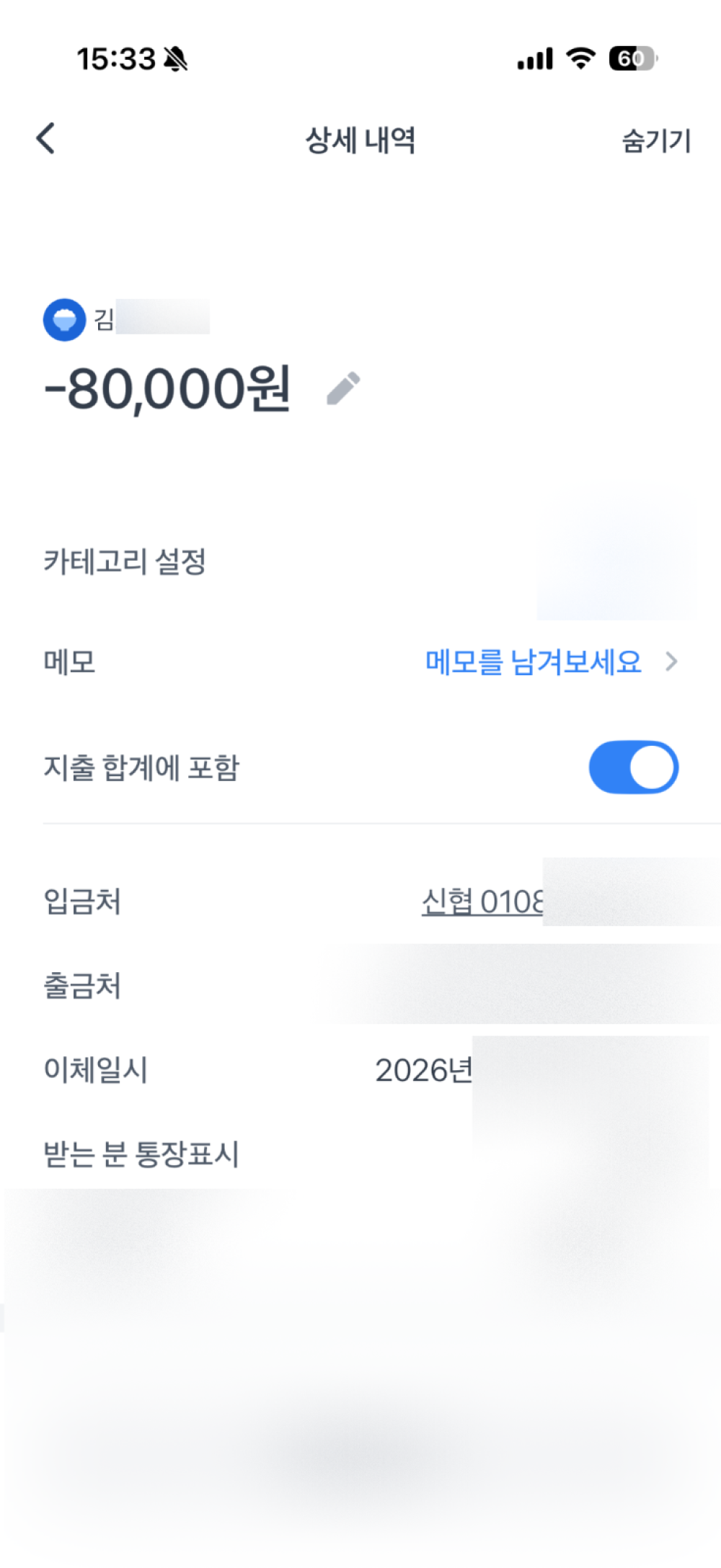The width and height of the screenshot is (721, 1568).
Task: Open the underlined 신협 account link
Action: pos(482,901)
